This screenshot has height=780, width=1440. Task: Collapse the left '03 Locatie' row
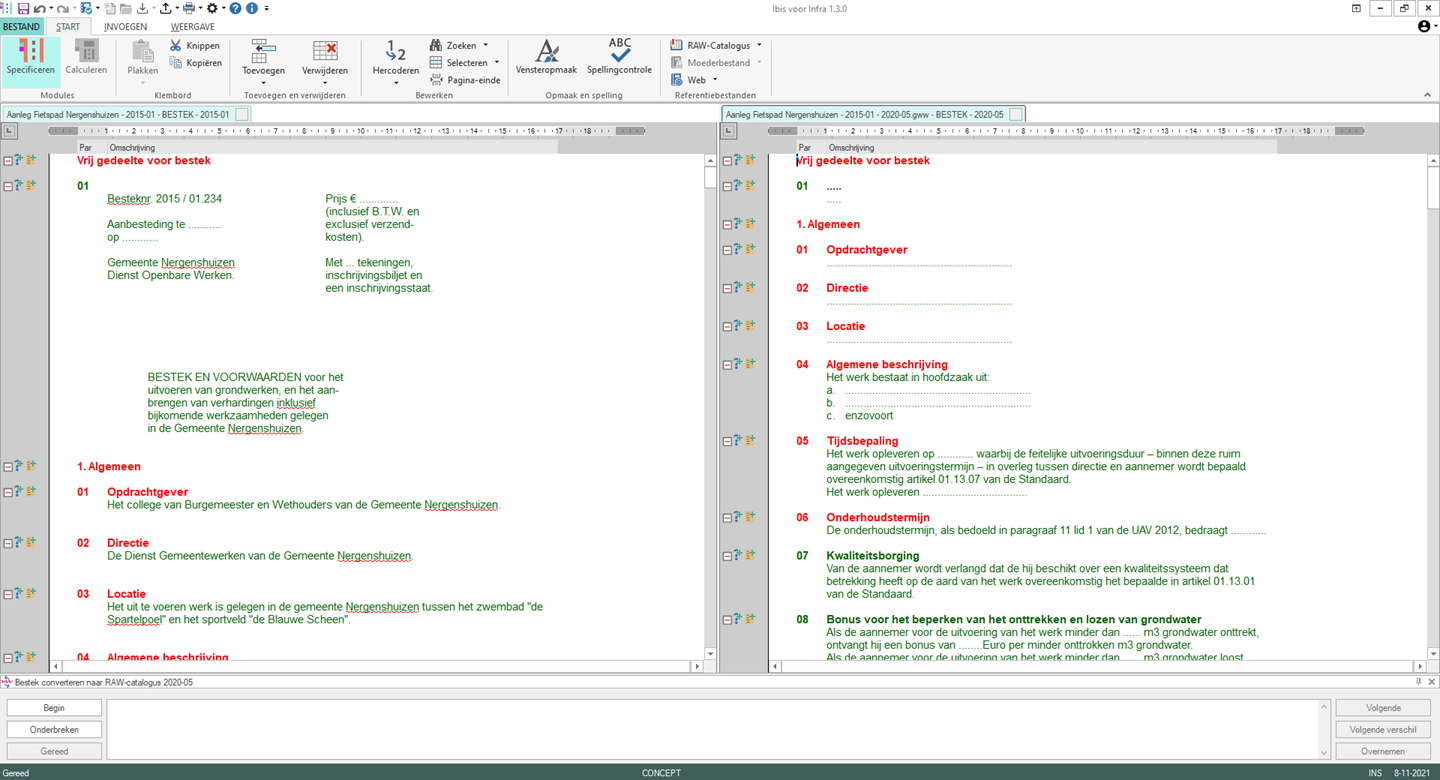8,594
